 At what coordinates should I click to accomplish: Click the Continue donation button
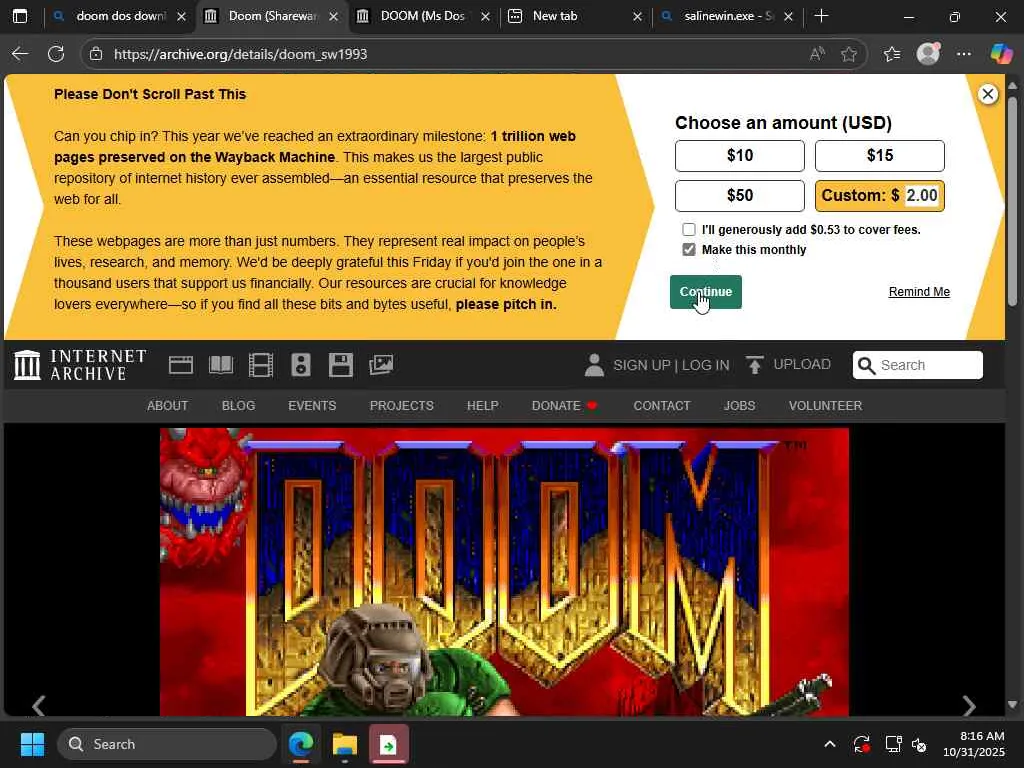[705, 292]
